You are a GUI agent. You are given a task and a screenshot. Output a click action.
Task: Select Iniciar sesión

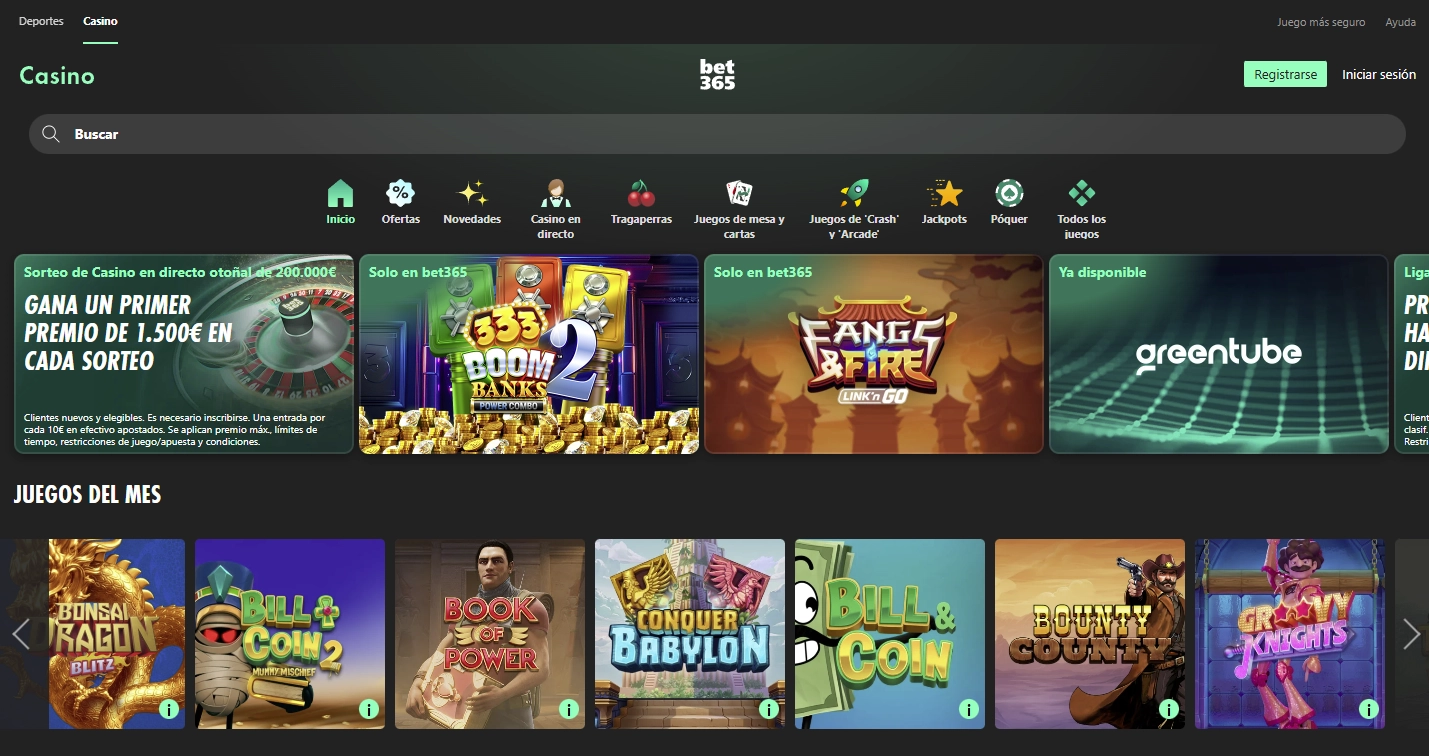pyautogui.click(x=1379, y=73)
